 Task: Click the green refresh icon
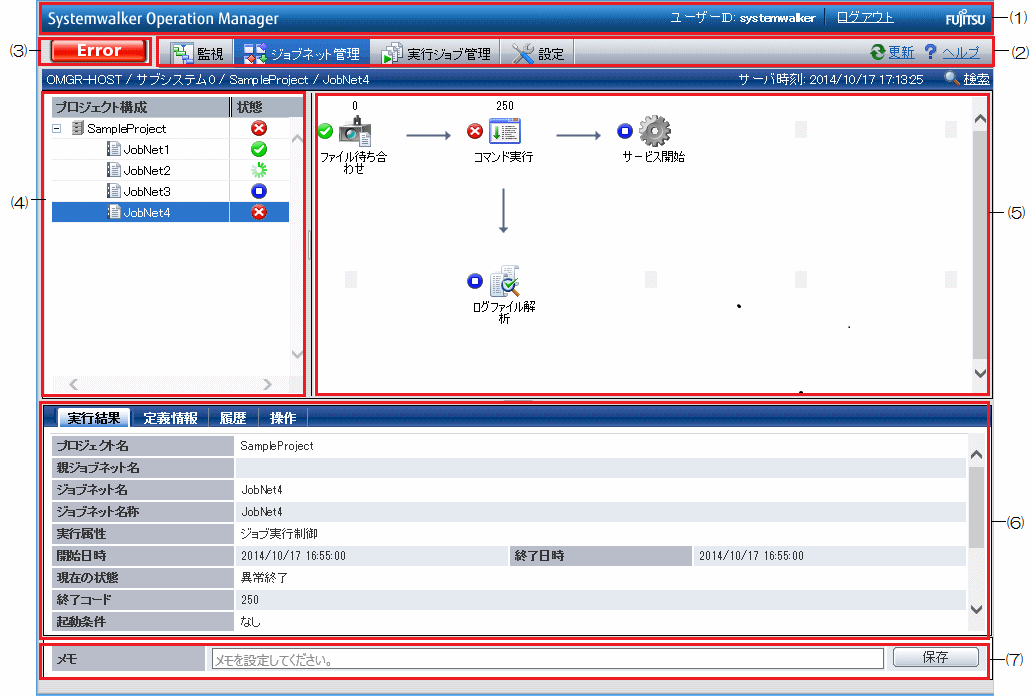[x=877, y=53]
